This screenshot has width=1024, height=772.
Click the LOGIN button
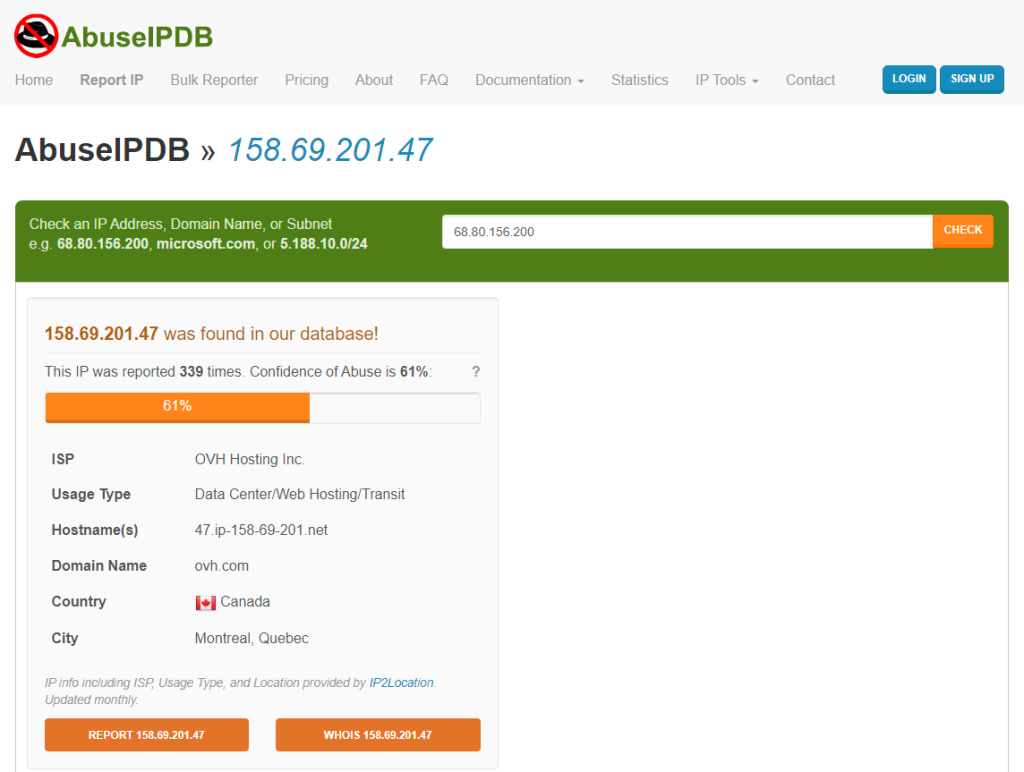[909, 79]
